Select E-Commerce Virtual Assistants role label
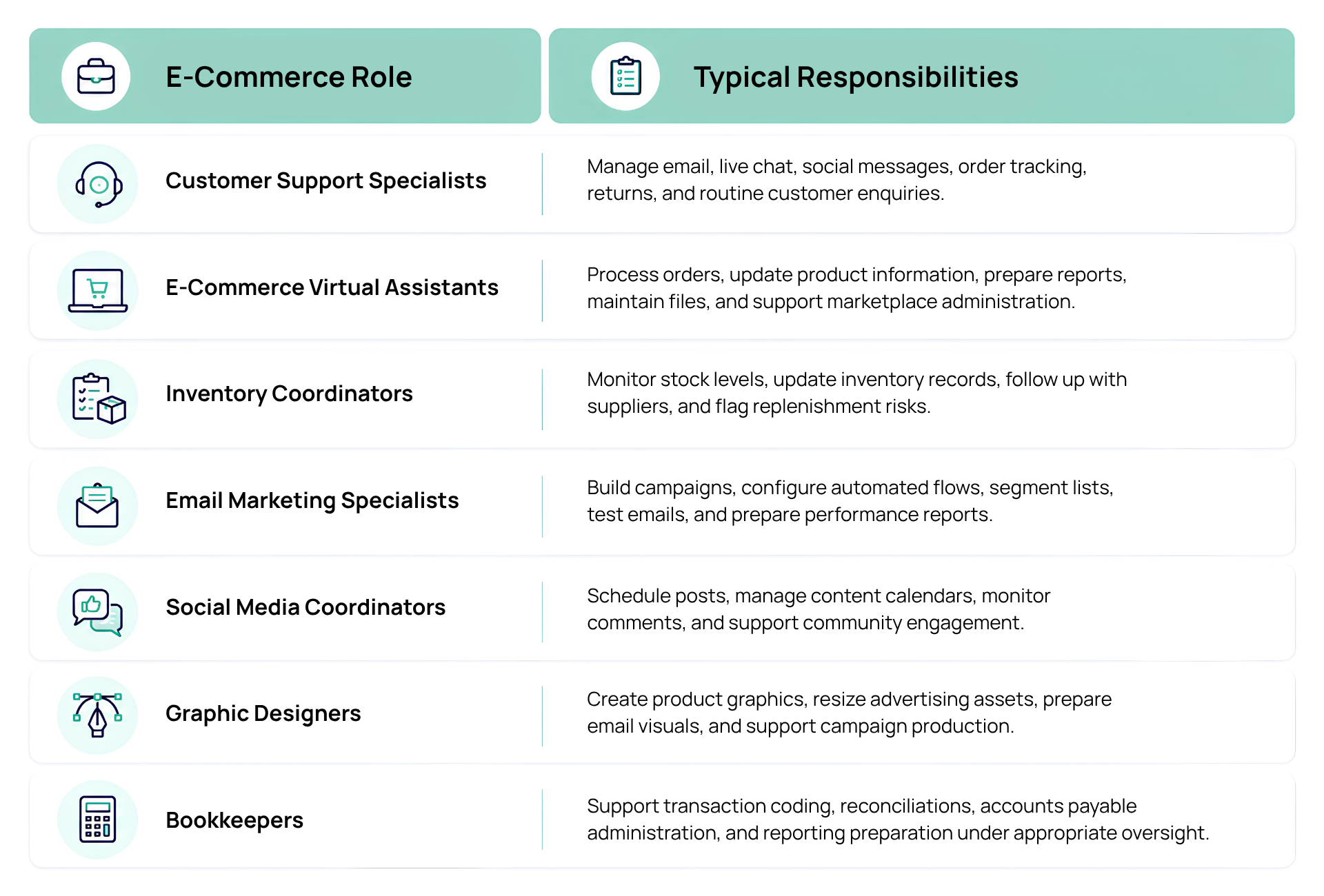The height and width of the screenshot is (896, 1324). coord(332,287)
